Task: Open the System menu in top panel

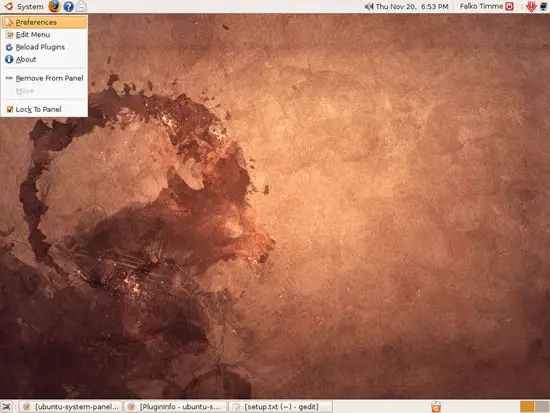Action: [30, 7]
